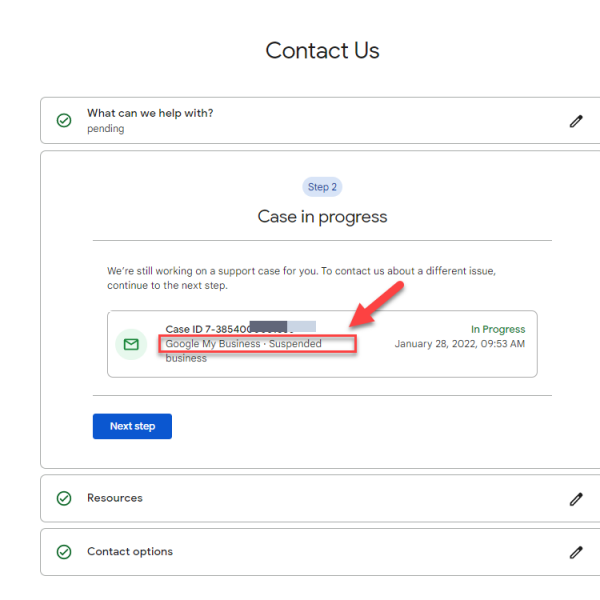Click the green checkmark beside 'What can we help with?'
The width and height of the screenshot is (600, 600).
tap(64, 121)
